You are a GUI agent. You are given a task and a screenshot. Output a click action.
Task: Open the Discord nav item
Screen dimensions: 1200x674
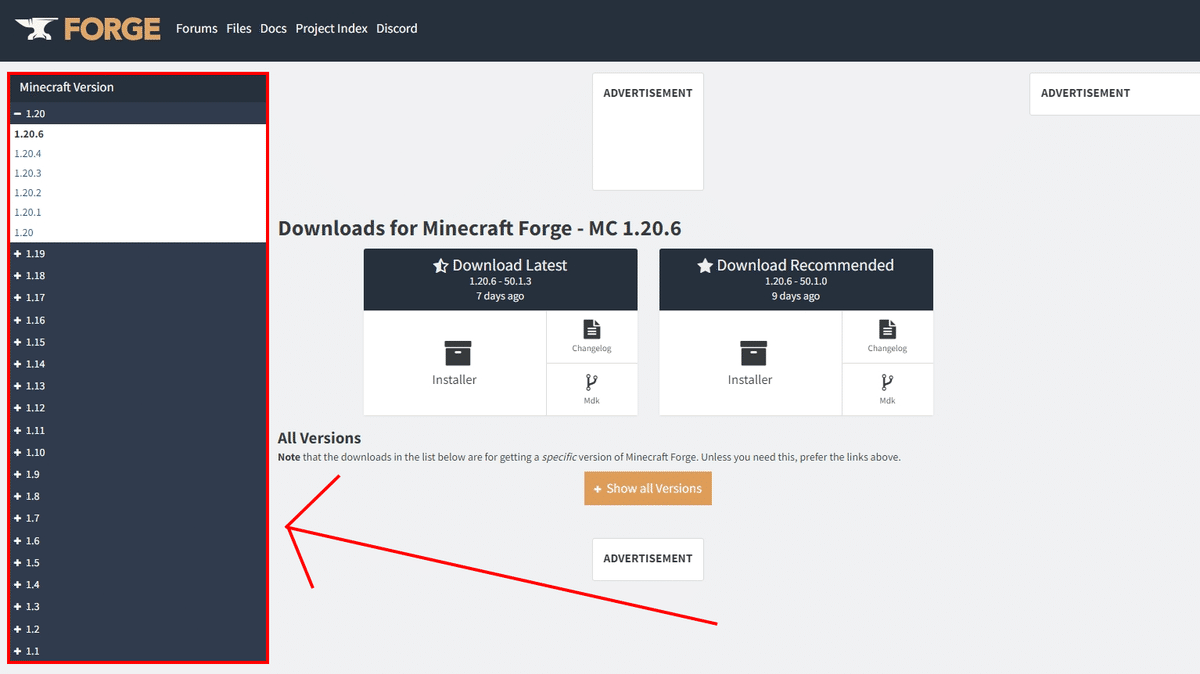pos(397,29)
